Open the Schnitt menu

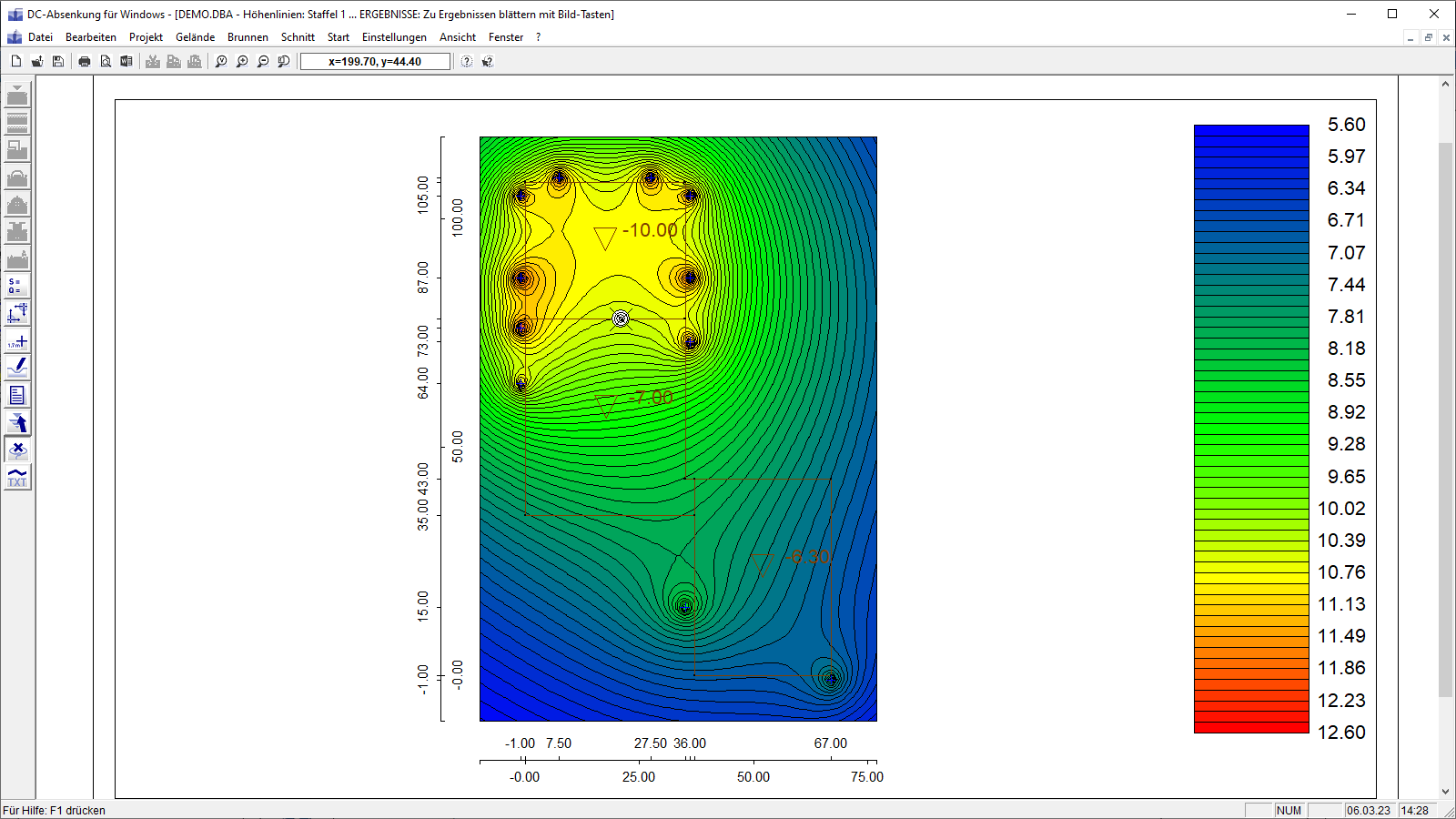click(x=298, y=37)
